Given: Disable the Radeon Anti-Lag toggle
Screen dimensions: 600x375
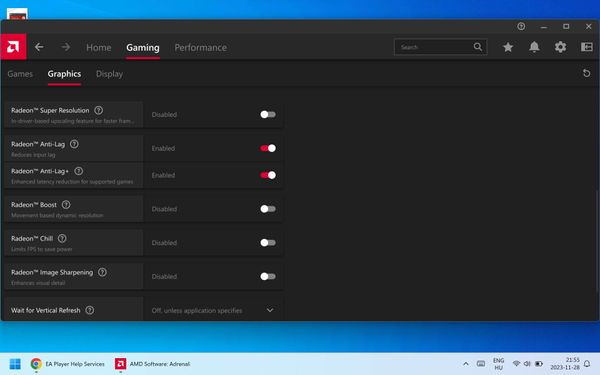Looking at the screenshot, I should click(268, 148).
